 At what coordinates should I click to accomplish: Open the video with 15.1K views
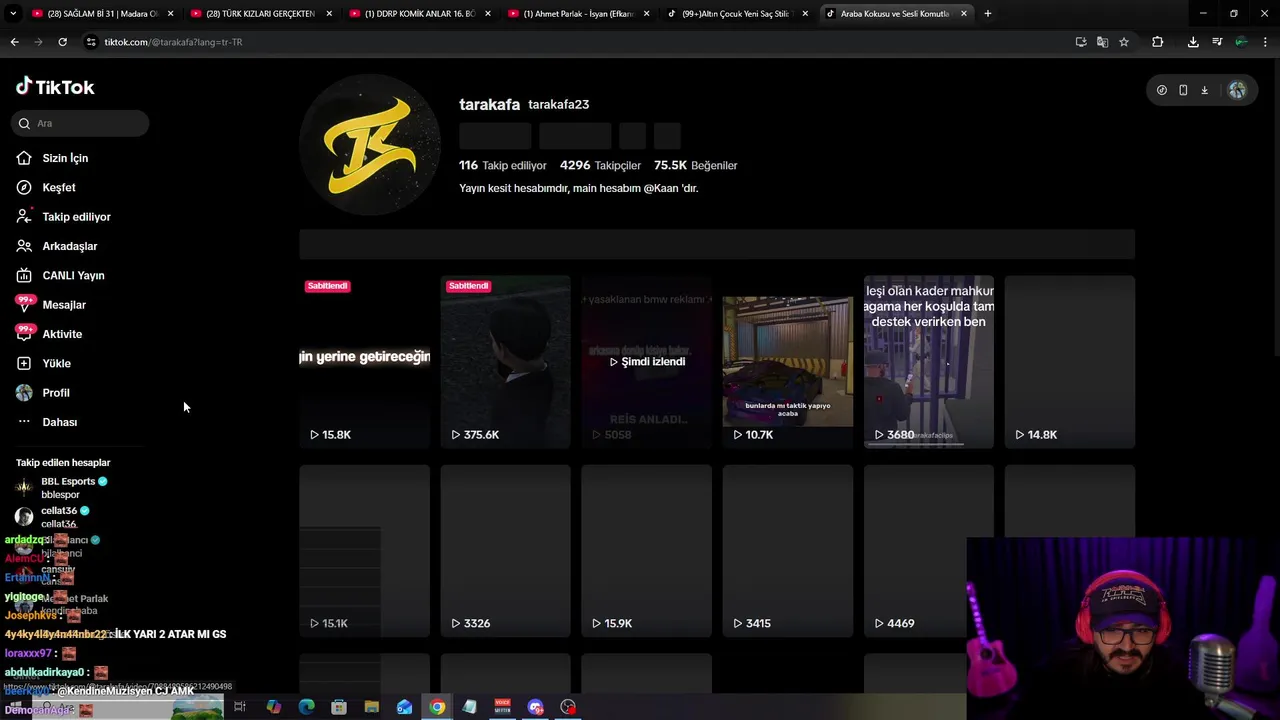(x=364, y=551)
